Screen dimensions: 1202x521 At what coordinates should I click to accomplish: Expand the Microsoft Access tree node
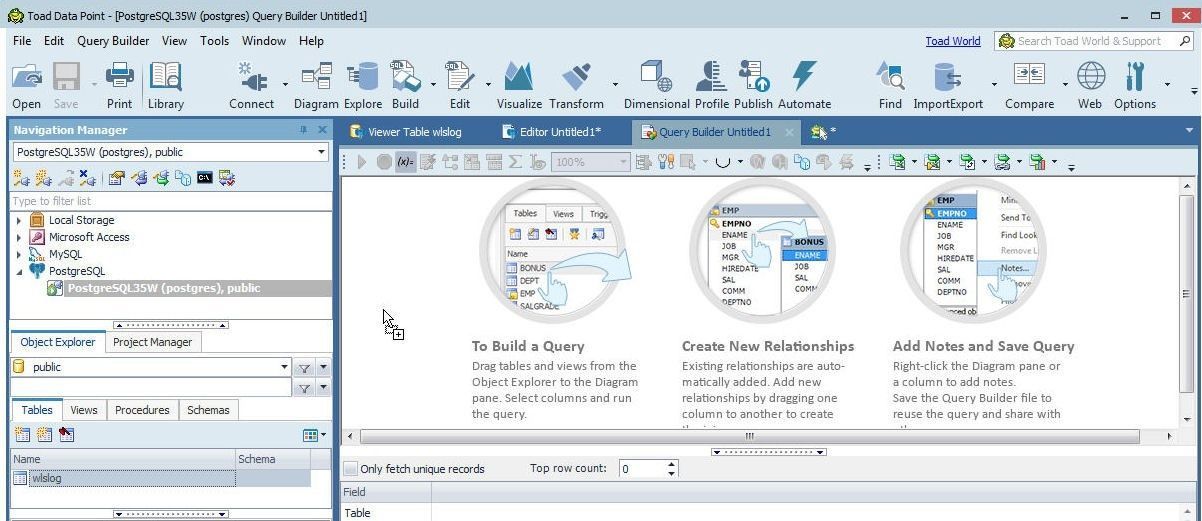pyautogui.click(x=18, y=237)
